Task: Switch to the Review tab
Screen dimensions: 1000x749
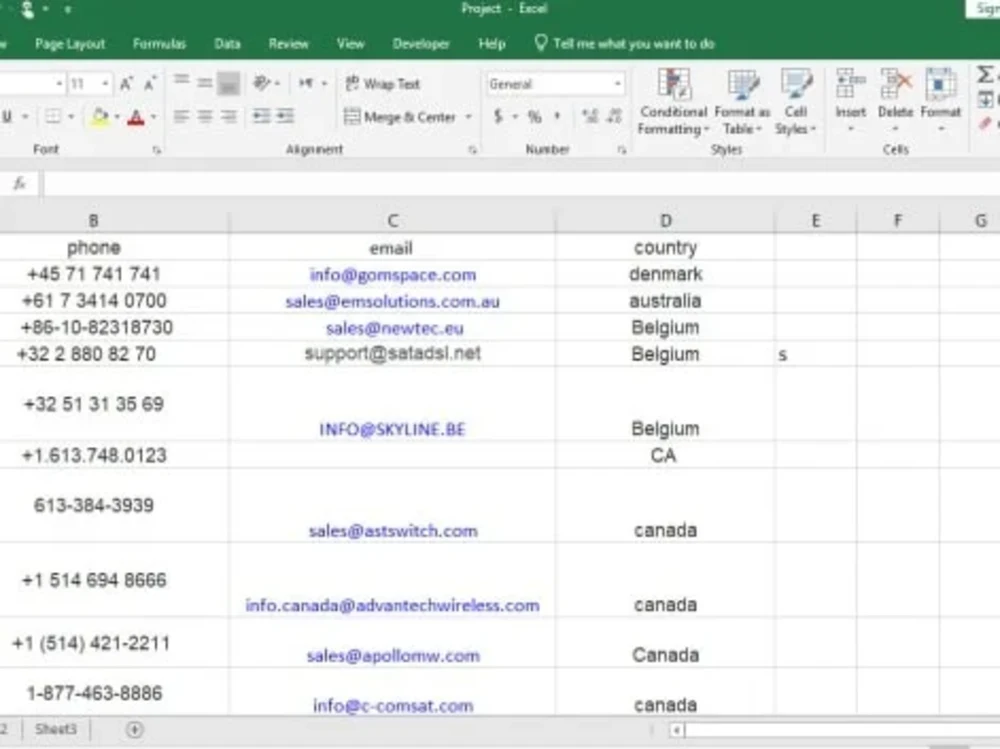Action: tap(288, 44)
